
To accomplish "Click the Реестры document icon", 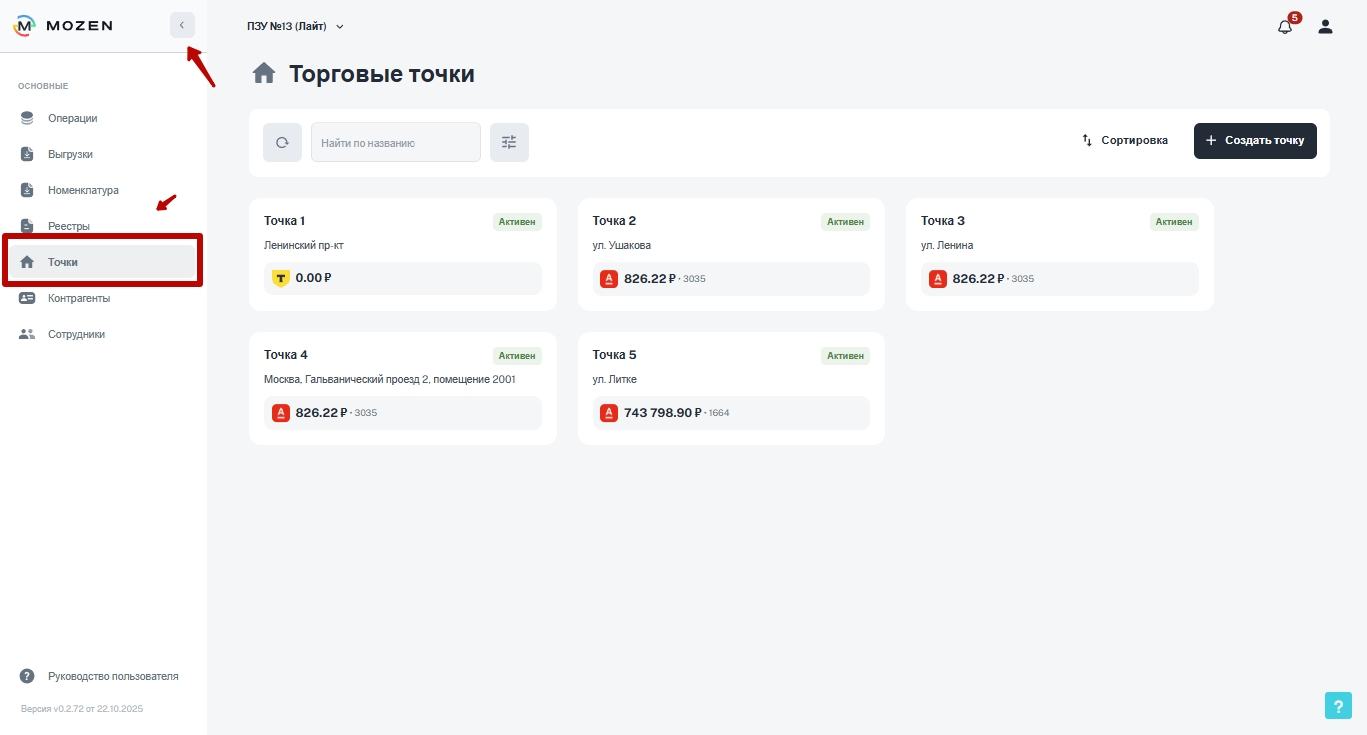I will [27, 226].
